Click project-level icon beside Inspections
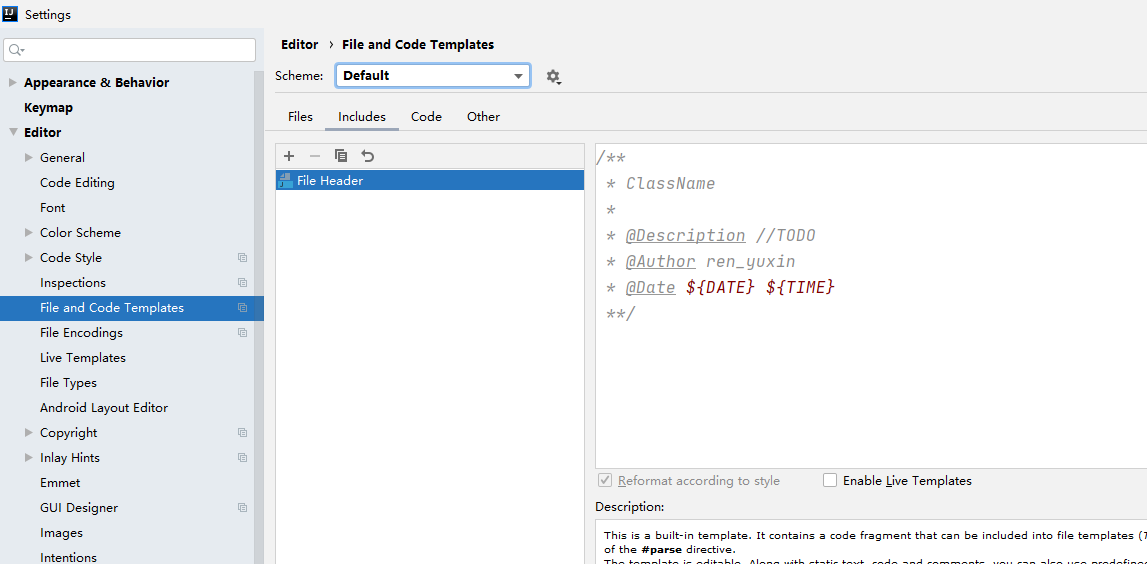1147x564 pixels. click(242, 282)
